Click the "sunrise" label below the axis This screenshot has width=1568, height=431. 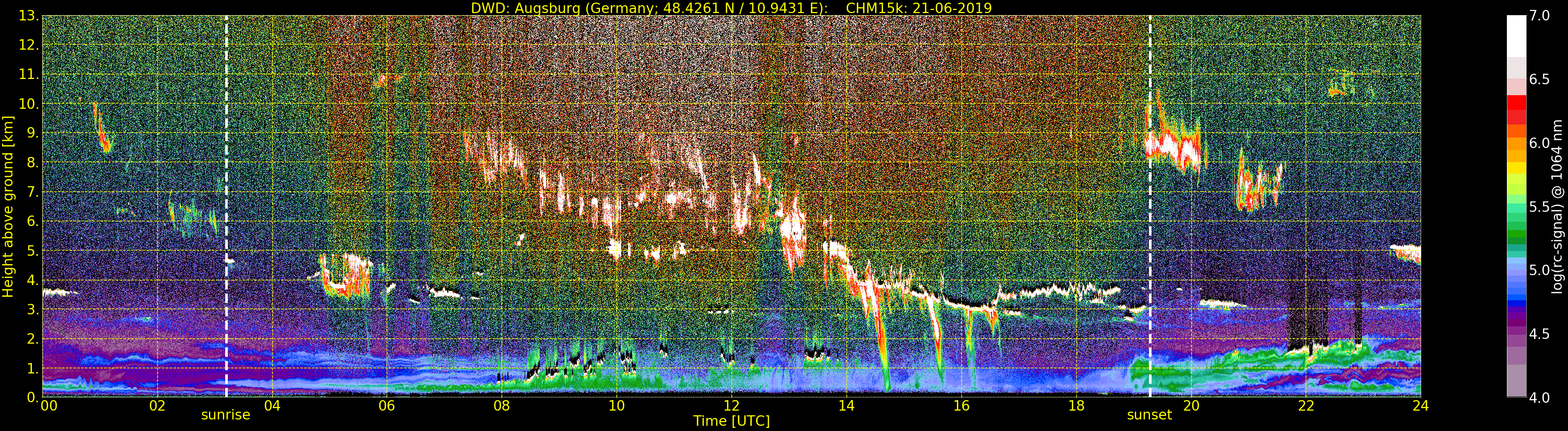coord(226,415)
